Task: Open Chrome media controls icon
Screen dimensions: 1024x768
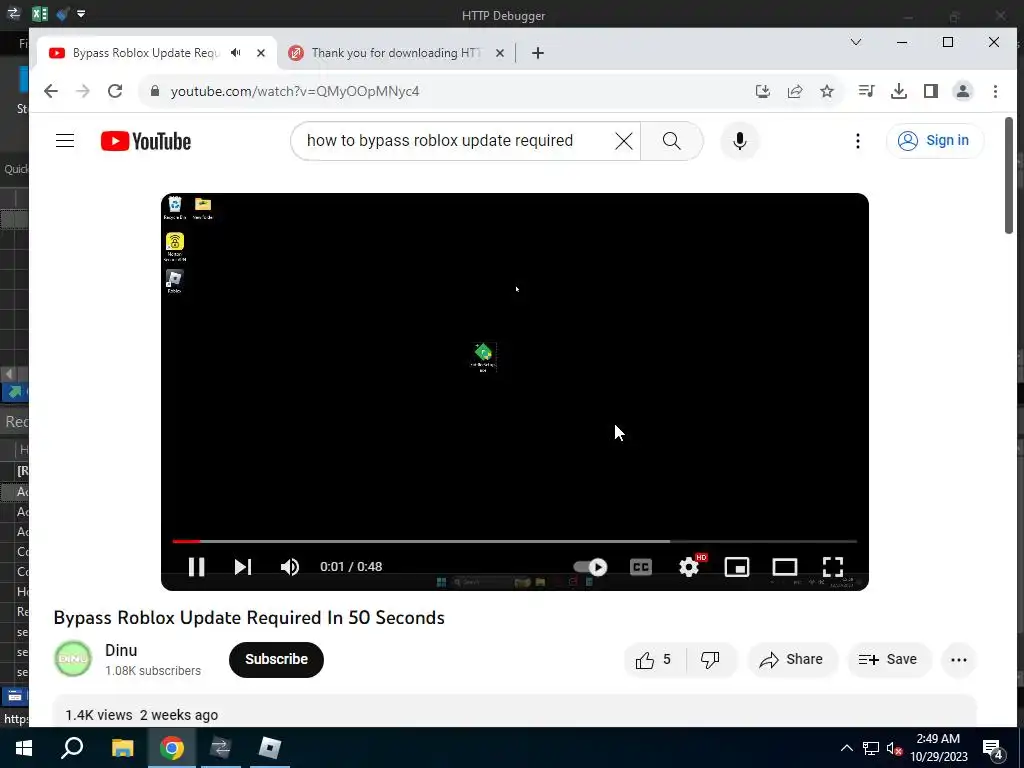Action: click(867, 91)
